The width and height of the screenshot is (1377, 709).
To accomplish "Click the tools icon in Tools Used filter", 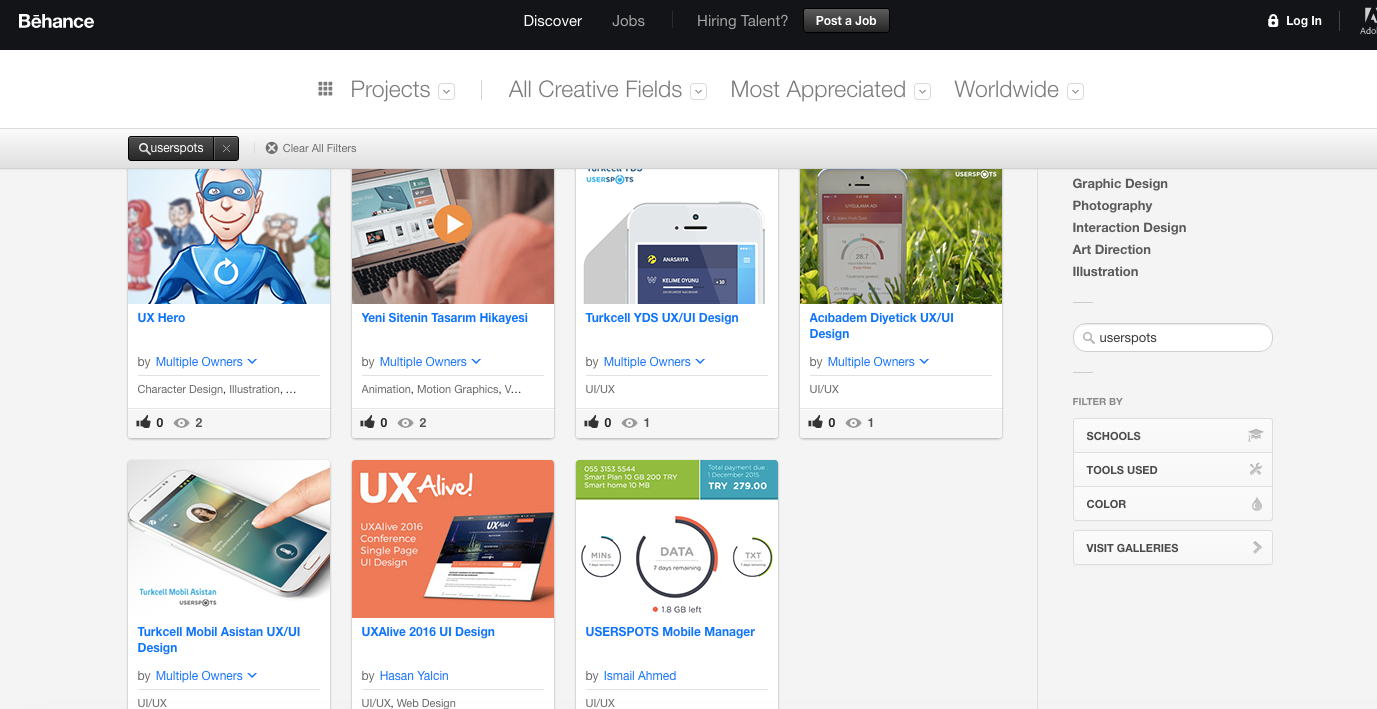I will (1256, 470).
